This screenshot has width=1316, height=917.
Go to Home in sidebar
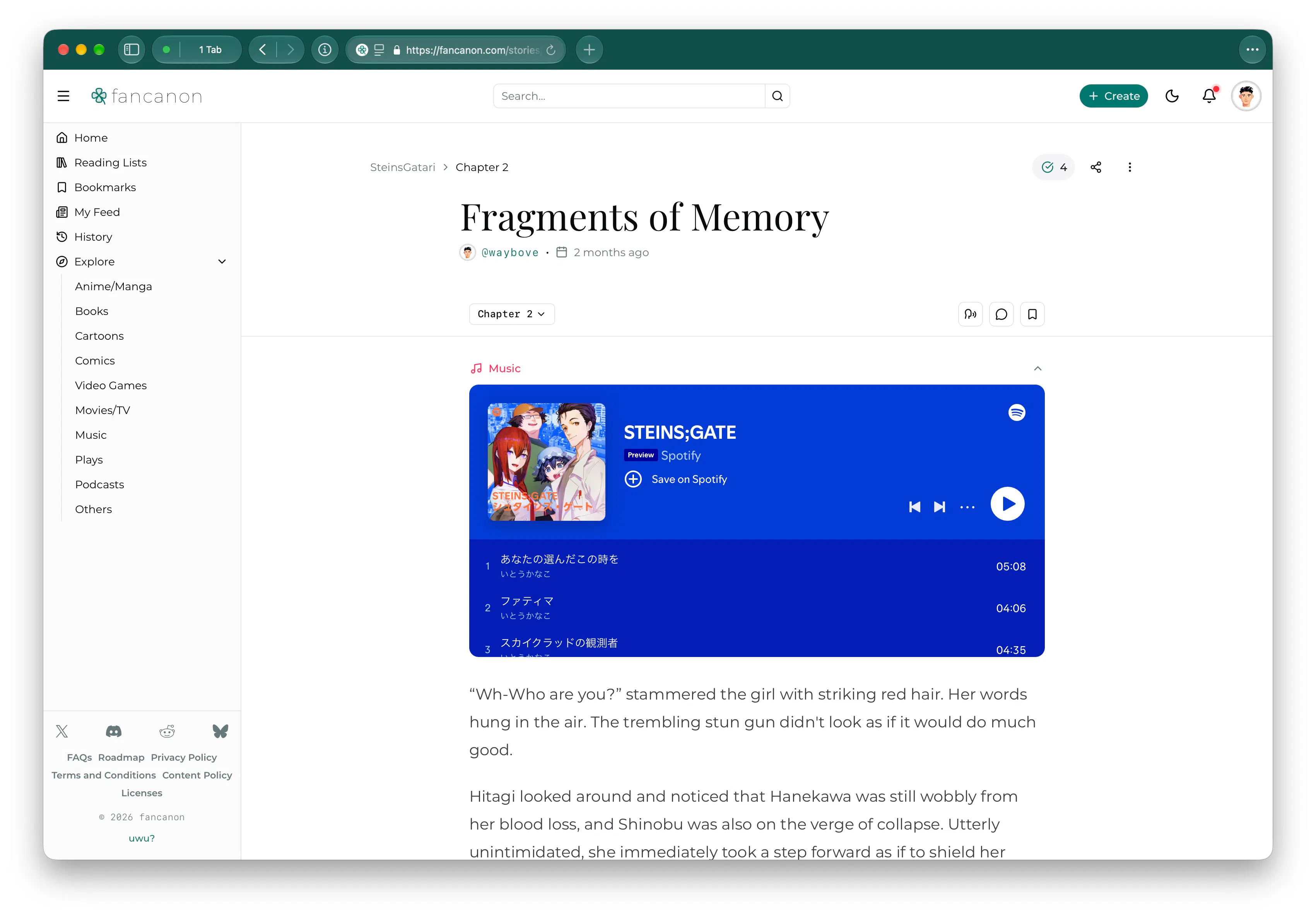91,138
